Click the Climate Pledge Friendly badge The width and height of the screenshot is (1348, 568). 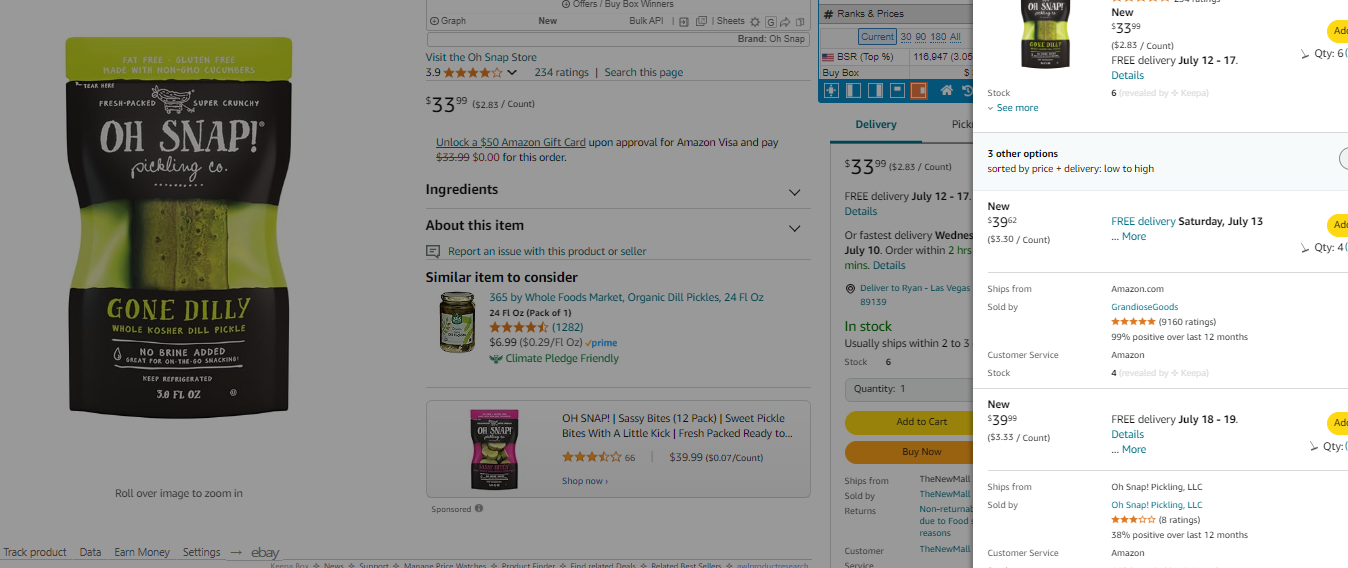tap(554, 358)
